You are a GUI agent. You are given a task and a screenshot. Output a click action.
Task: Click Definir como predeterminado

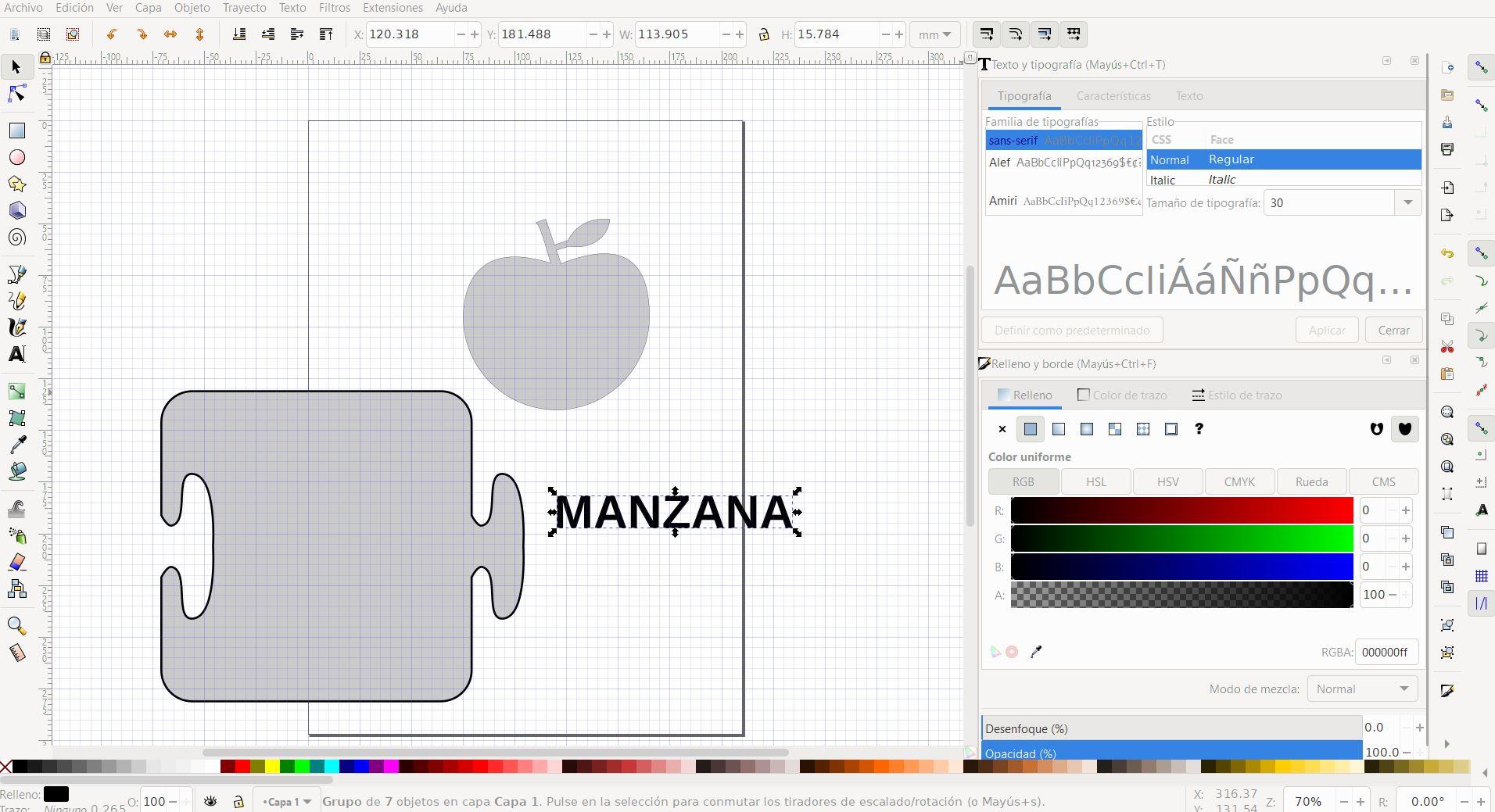(x=1070, y=329)
